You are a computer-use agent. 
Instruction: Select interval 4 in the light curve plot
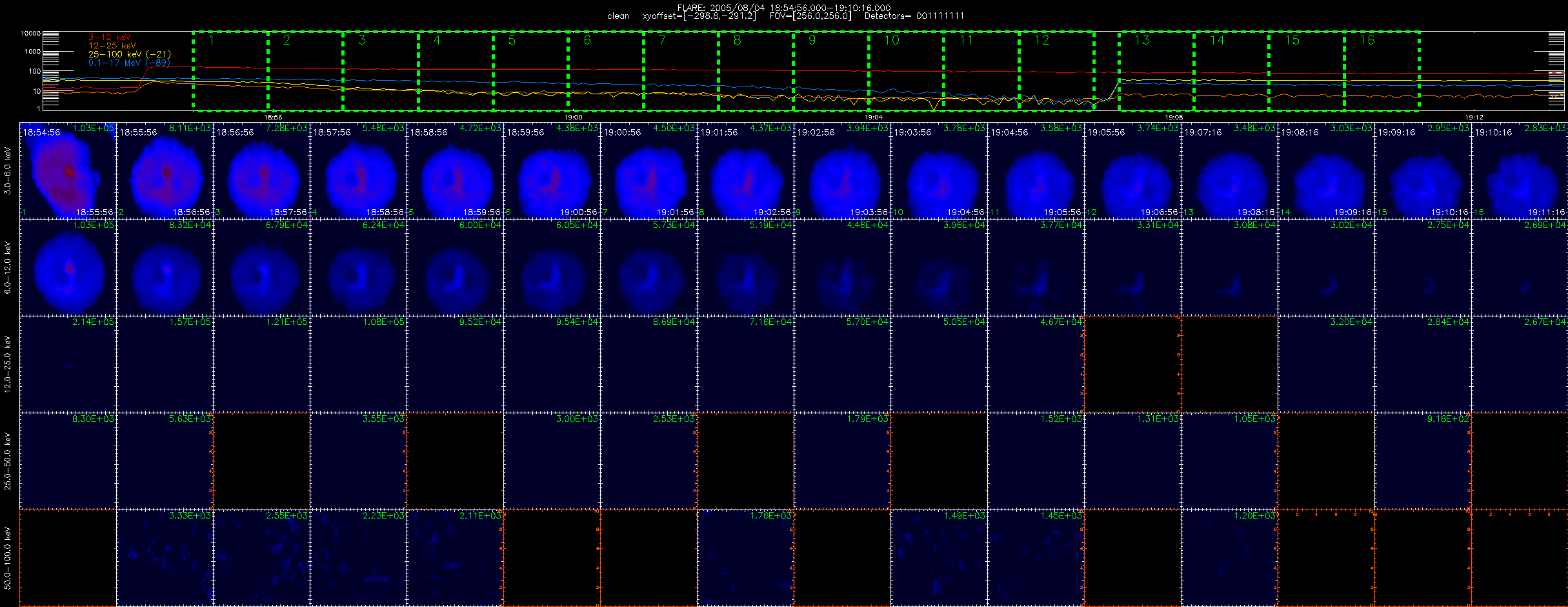(456, 70)
